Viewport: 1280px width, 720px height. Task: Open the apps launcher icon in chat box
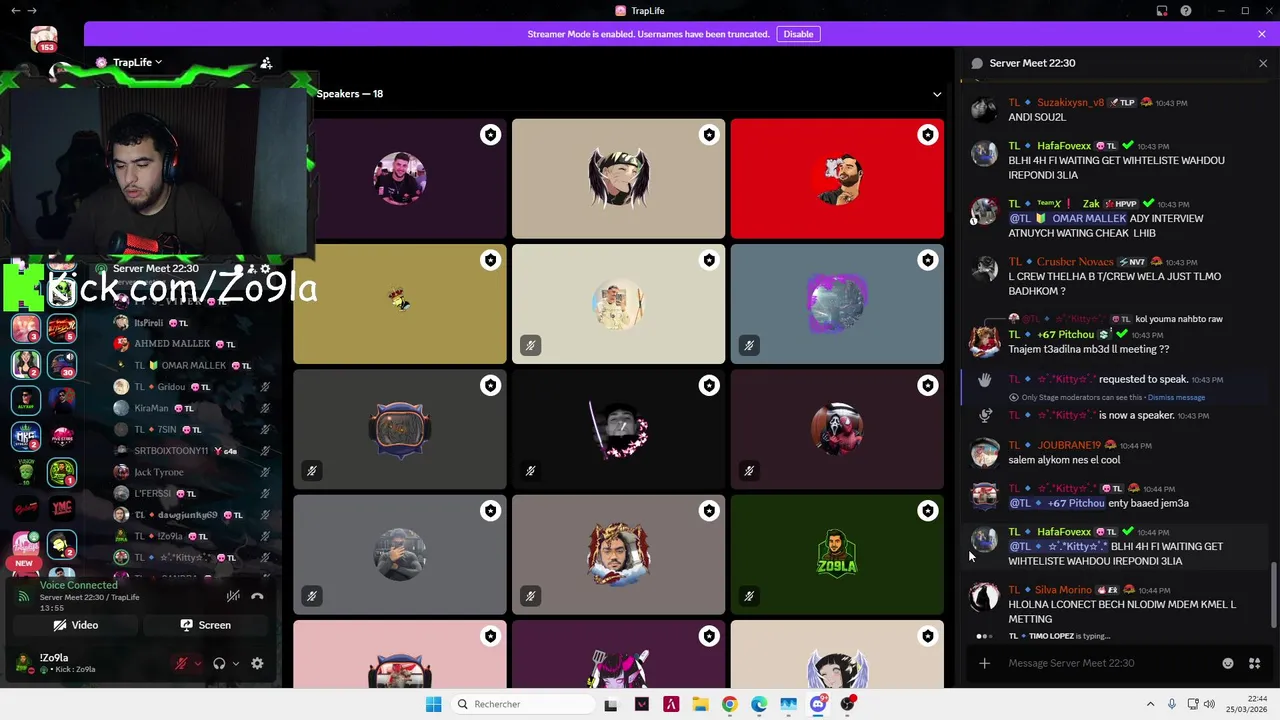click(1254, 663)
